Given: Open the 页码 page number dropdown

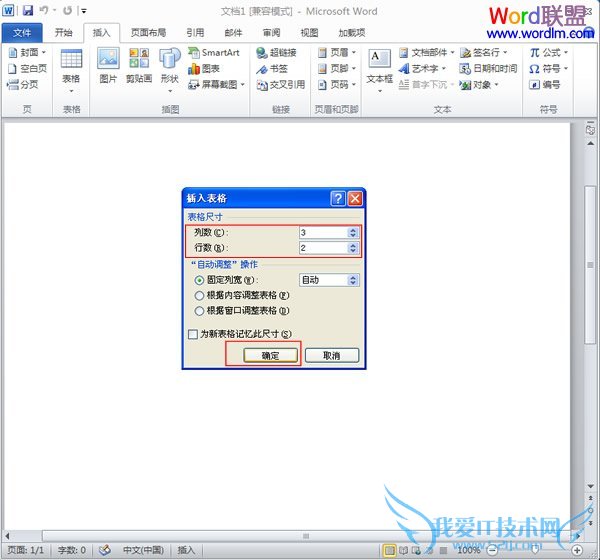Looking at the screenshot, I should click(x=337, y=85).
